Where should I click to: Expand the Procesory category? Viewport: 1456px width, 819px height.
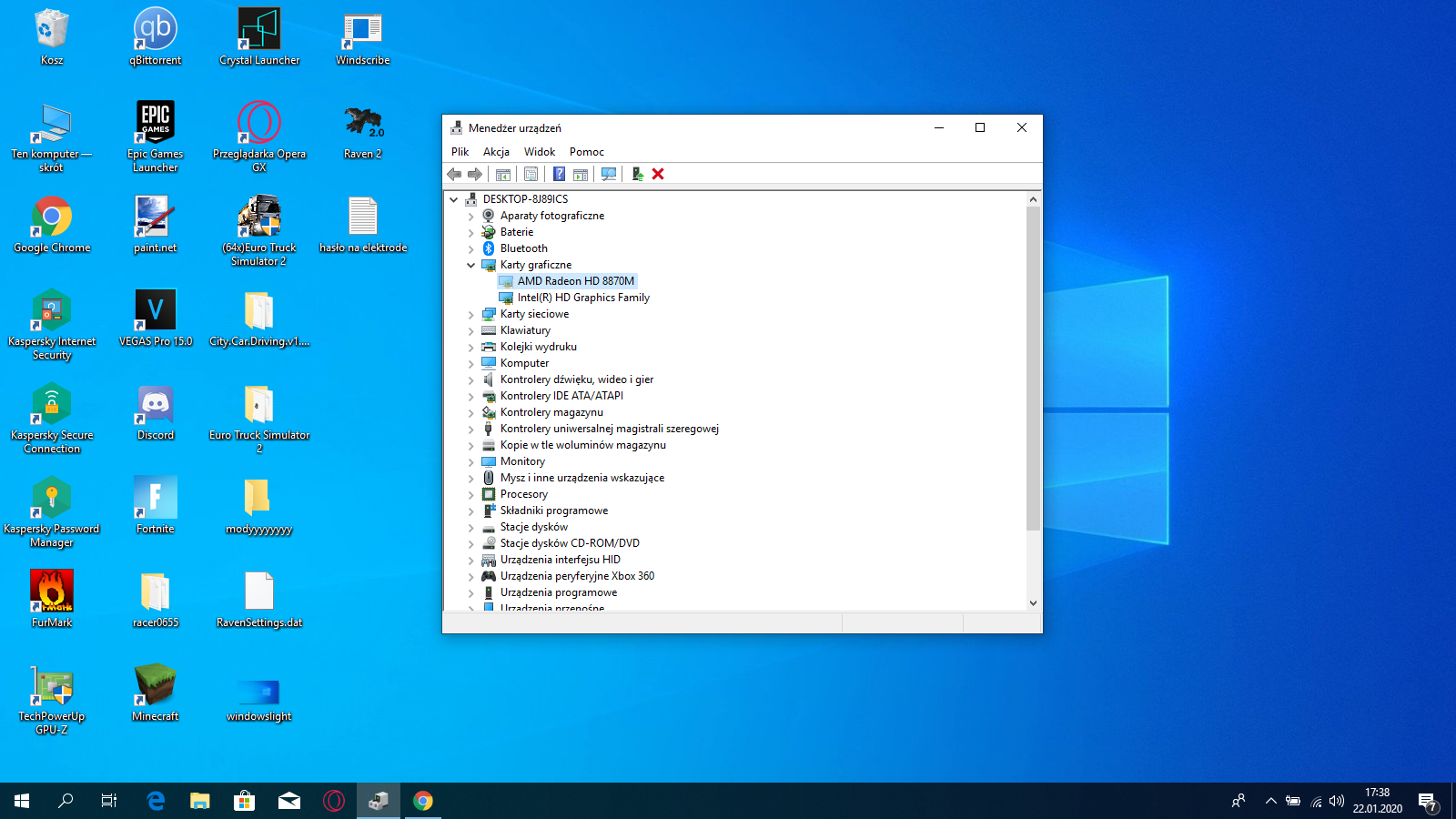point(471,494)
